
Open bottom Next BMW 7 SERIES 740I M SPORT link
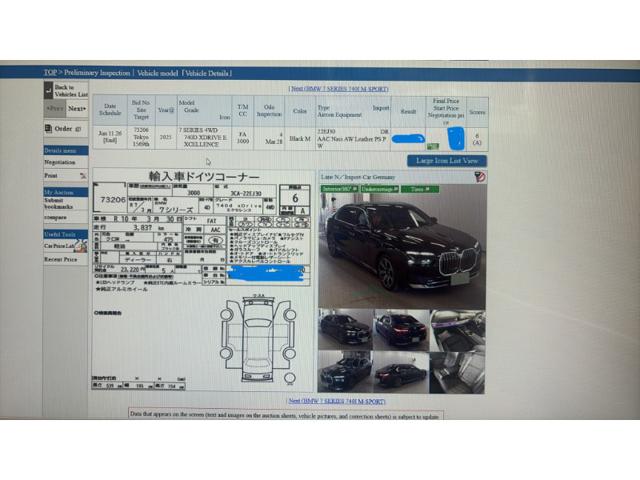(x=337, y=401)
